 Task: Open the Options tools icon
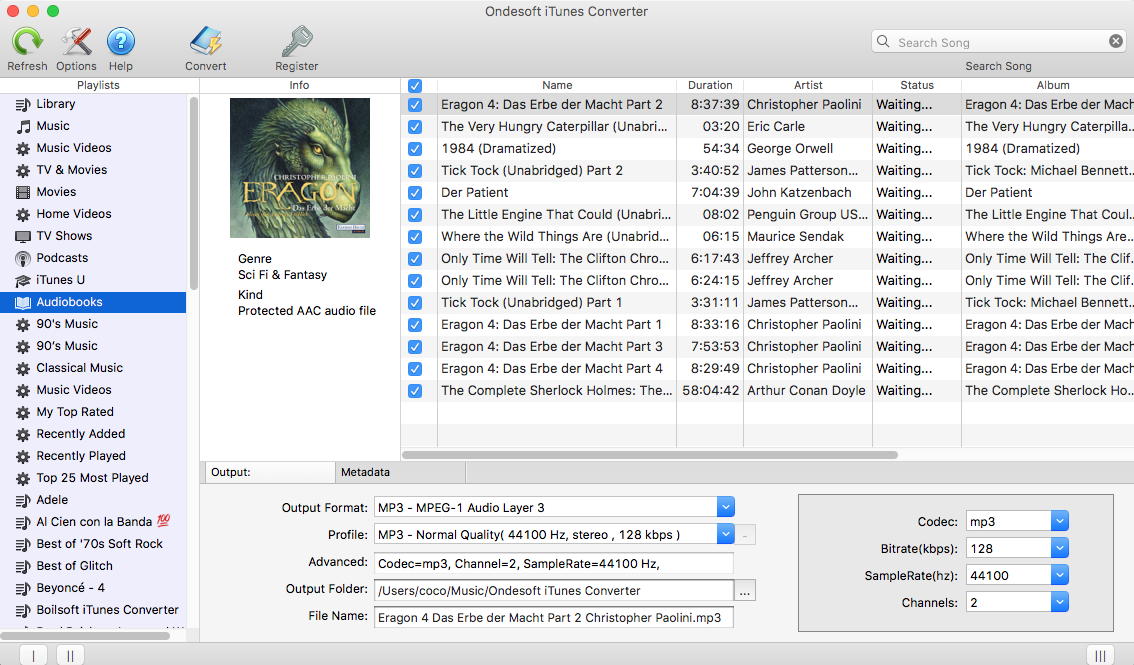pyautogui.click(x=76, y=41)
